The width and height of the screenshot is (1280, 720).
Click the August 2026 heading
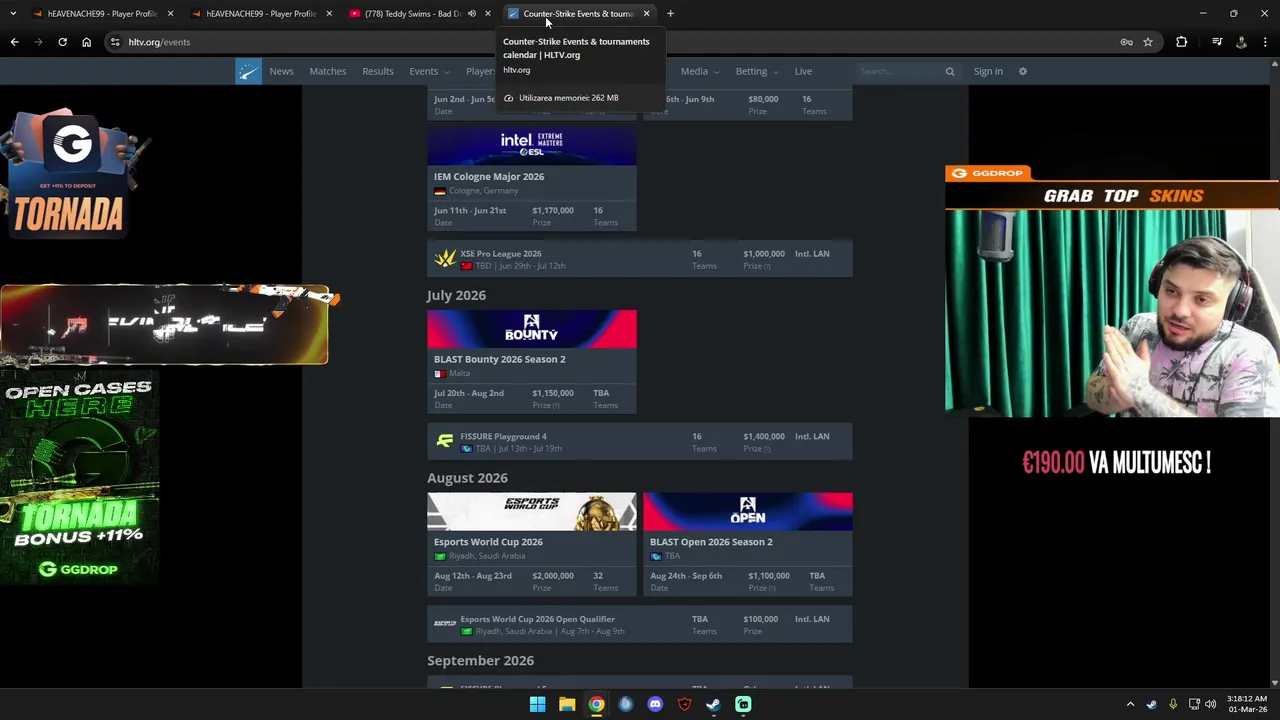[x=467, y=478]
